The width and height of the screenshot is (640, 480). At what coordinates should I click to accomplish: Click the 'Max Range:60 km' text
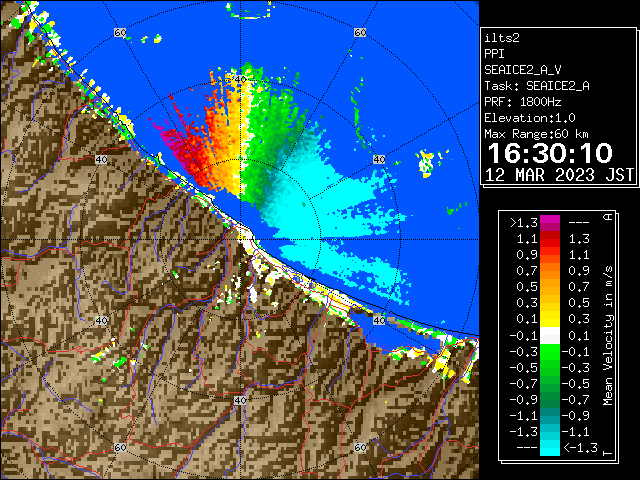[536, 134]
